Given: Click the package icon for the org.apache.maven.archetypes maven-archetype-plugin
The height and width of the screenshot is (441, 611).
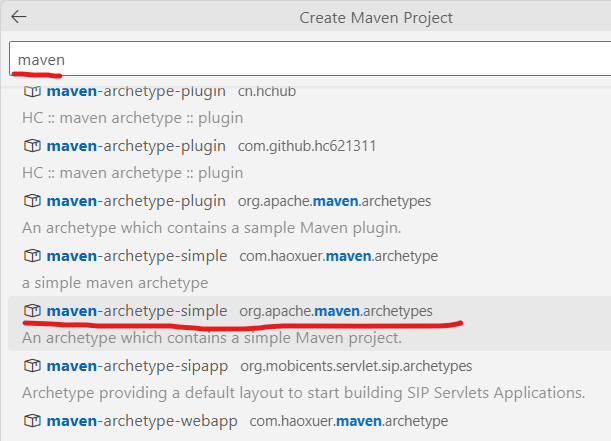Looking at the screenshot, I should pyautogui.click(x=32, y=201).
